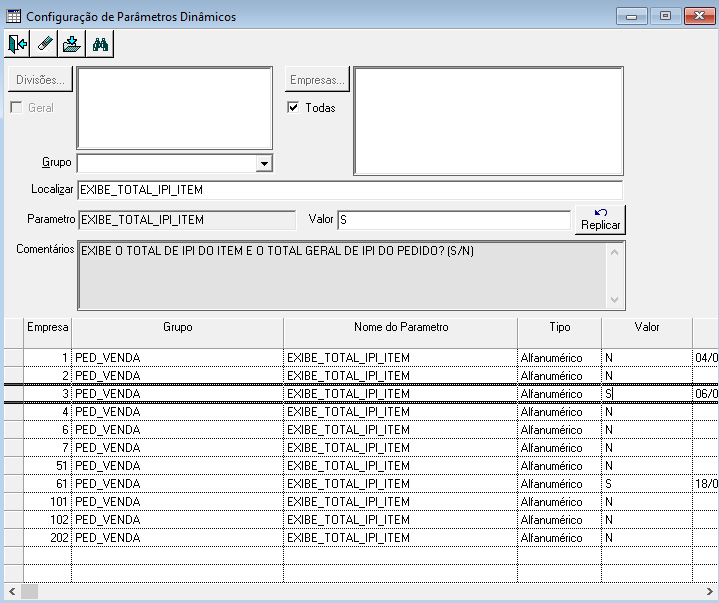The image size is (719, 603).
Task: Click parameter name in Empresa 51 row
Action: point(400,465)
